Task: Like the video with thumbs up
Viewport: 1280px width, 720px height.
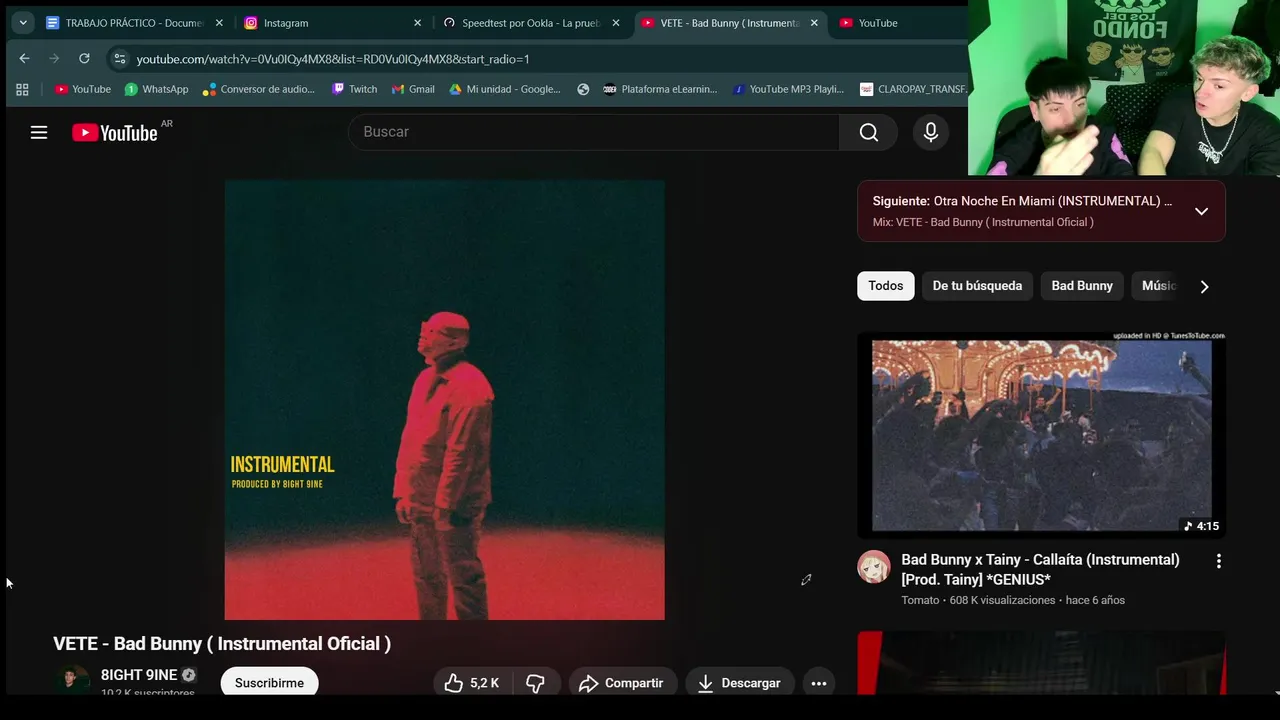Action: click(470, 683)
